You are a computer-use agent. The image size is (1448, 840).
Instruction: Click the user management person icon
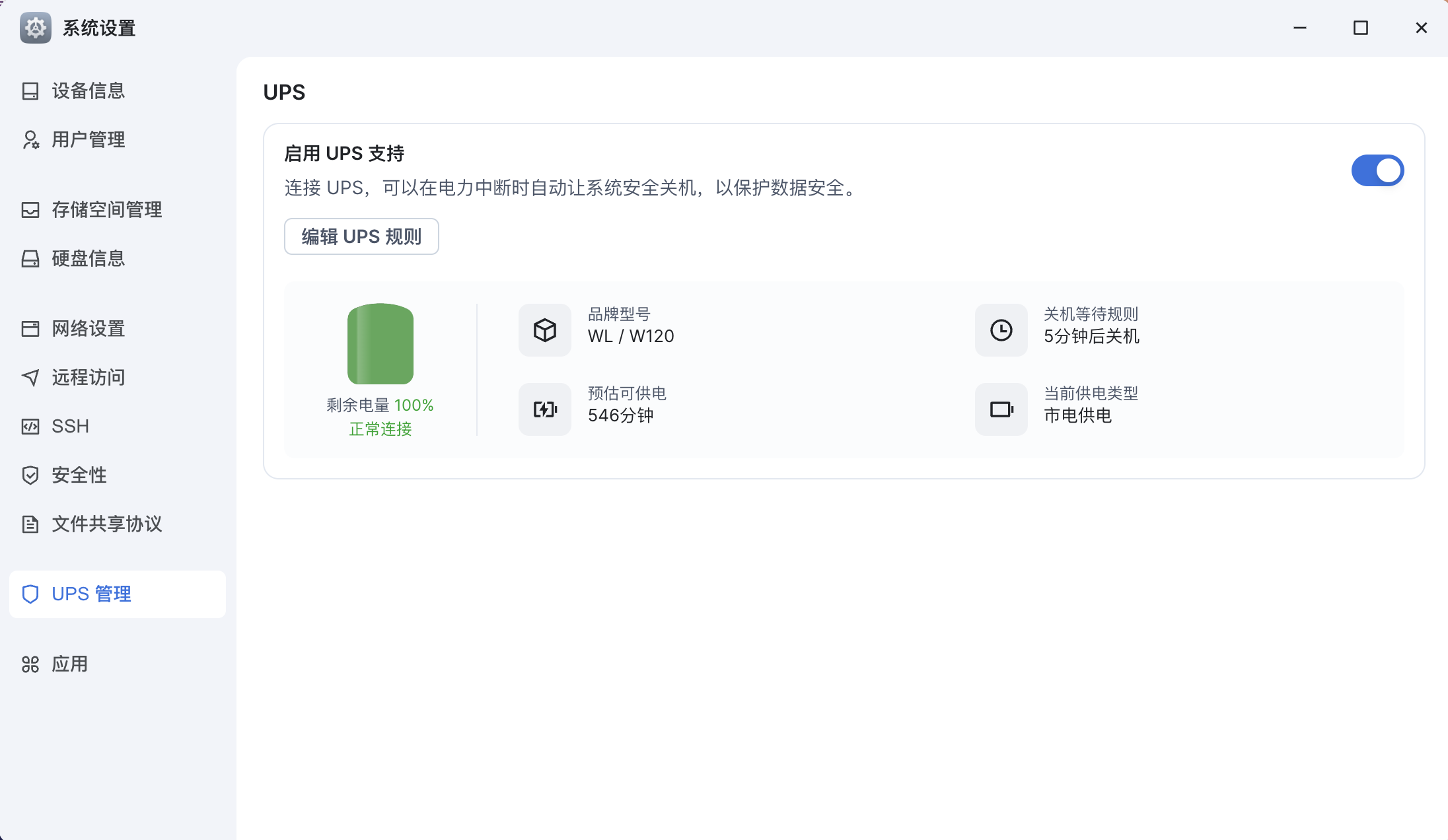30,140
